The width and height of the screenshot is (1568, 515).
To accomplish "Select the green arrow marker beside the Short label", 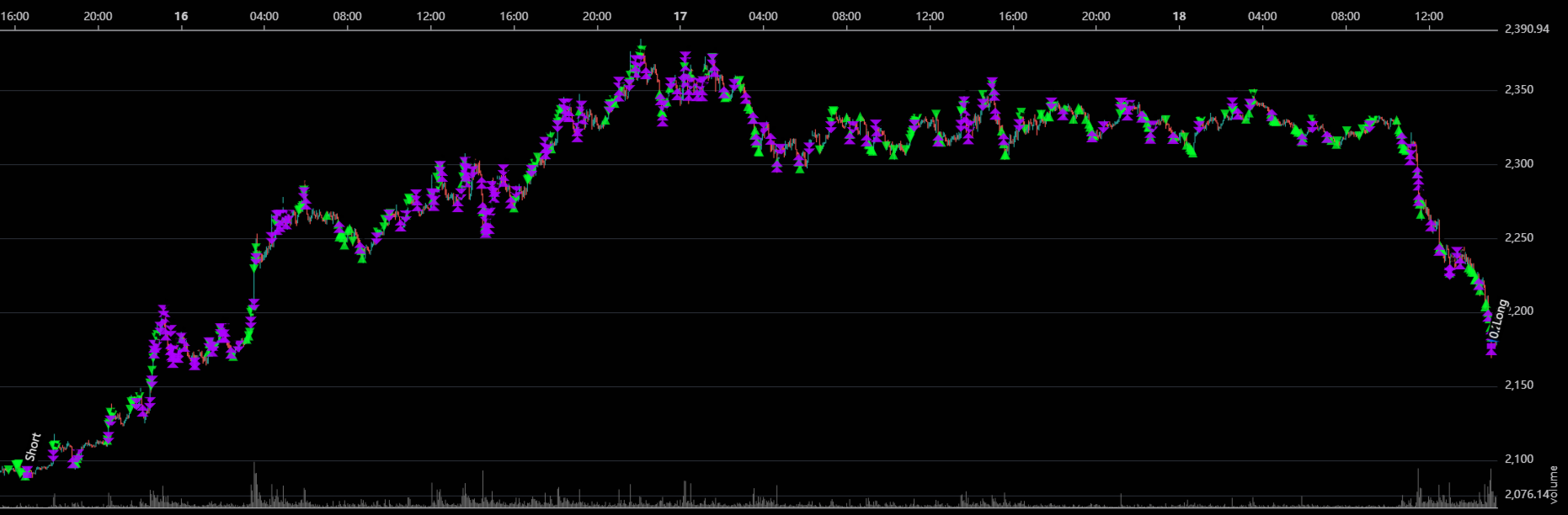I will coord(19,465).
